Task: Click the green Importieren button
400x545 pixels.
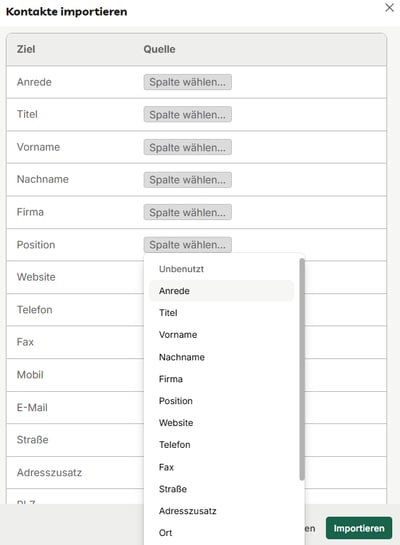Action: (x=359, y=528)
